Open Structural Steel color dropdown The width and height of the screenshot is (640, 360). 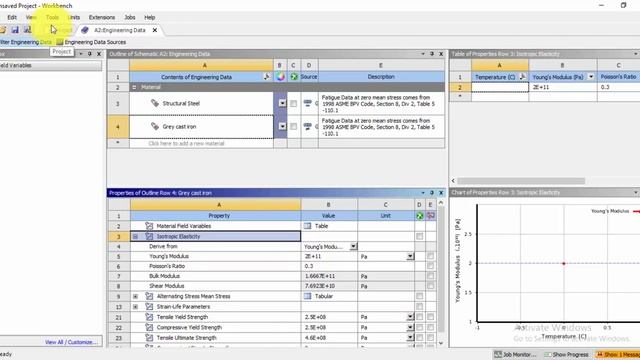282,103
